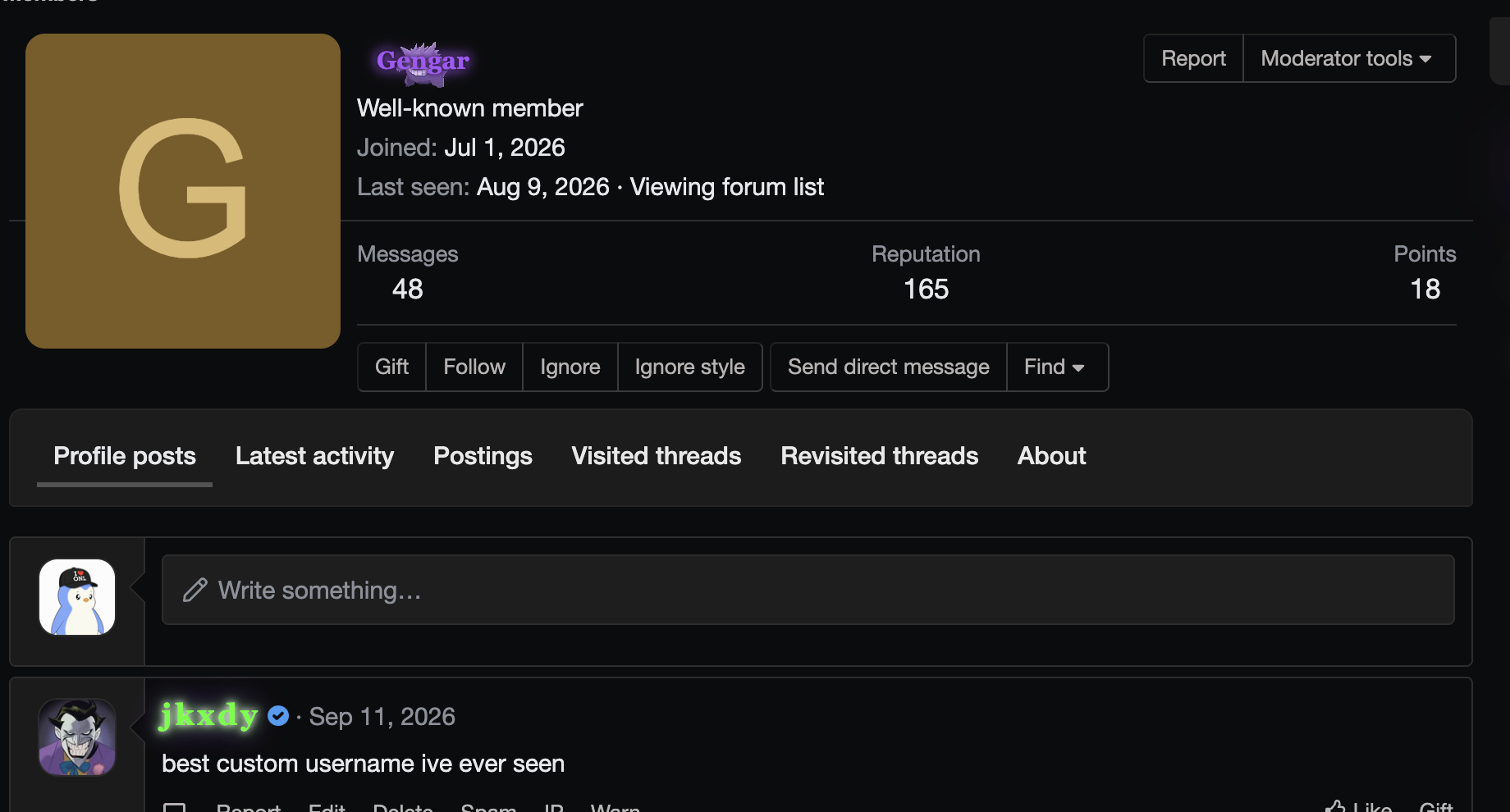Viewport: 1510px width, 812px height.
Task: Click jkxdy's Joker avatar
Action: tap(77, 737)
